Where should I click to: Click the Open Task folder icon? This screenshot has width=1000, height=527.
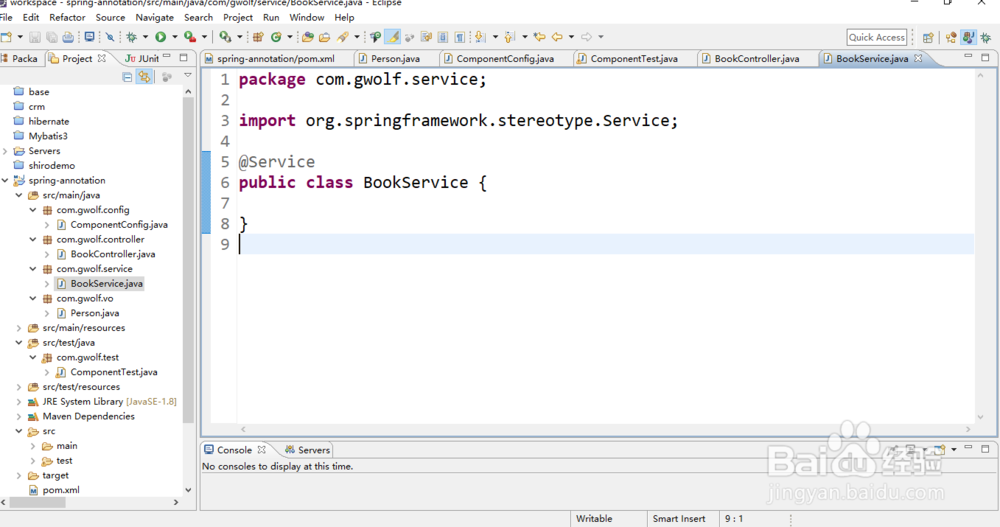(x=325, y=37)
